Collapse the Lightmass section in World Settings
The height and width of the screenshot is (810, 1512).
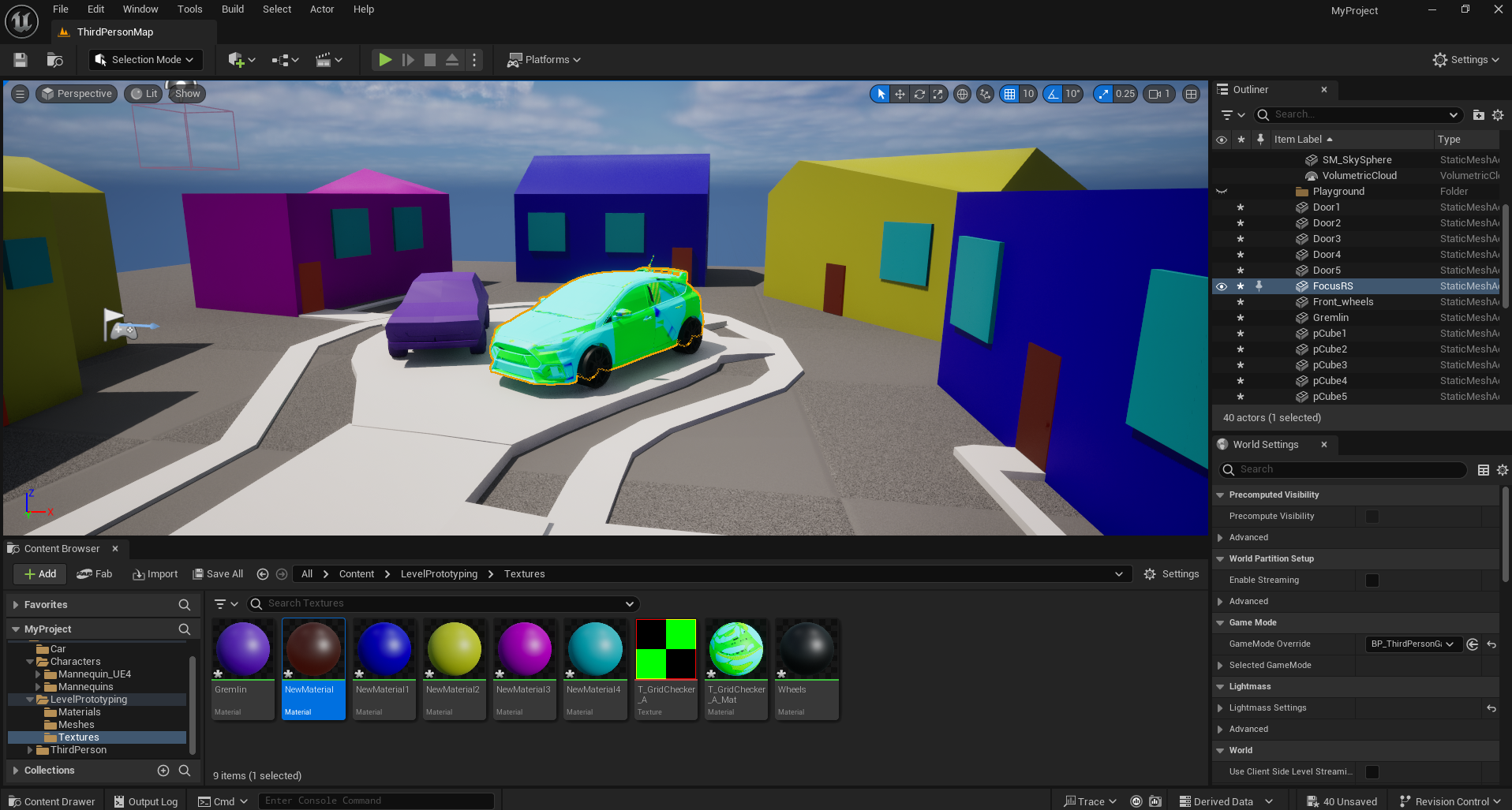[1221, 686]
